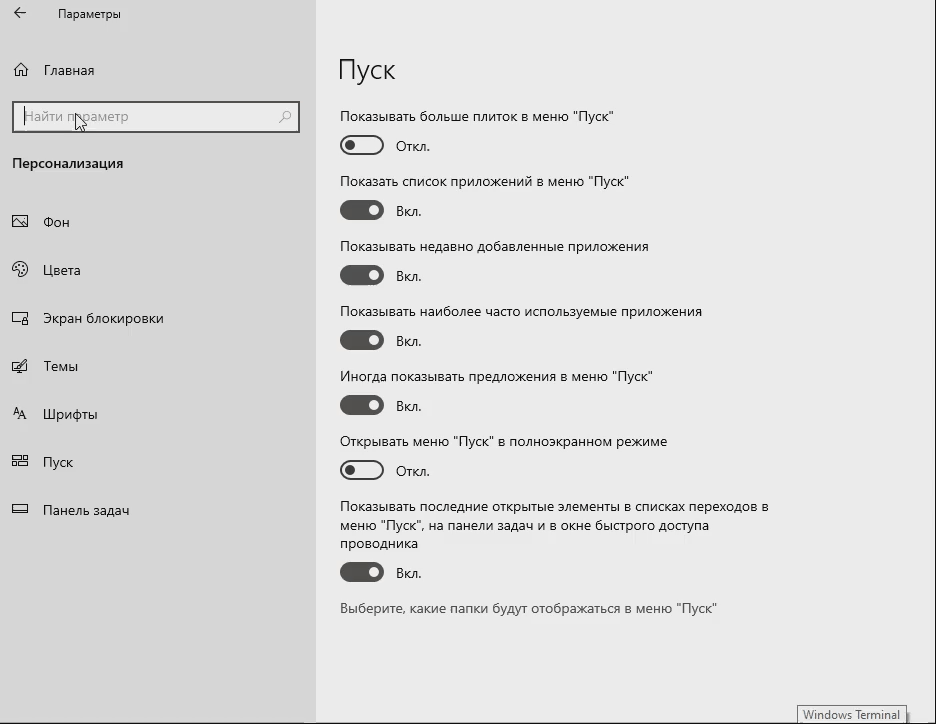
Task: Turn off recently added apps toggle
Action: click(362, 275)
